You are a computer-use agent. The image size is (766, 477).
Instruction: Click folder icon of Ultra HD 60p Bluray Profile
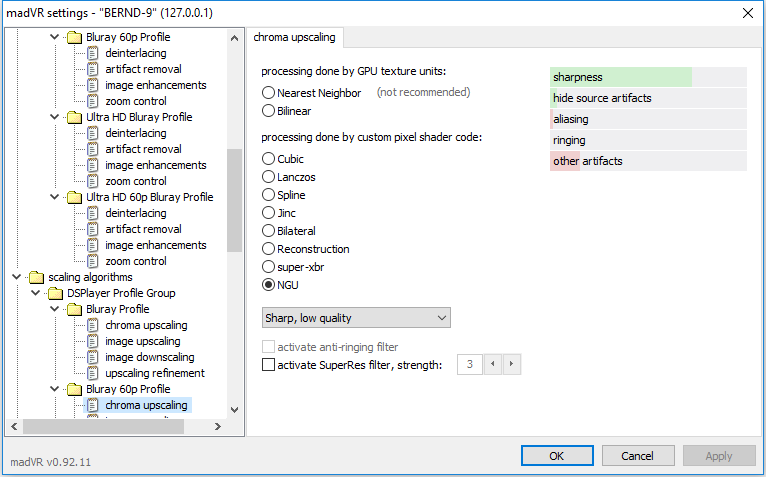tap(74, 197)
